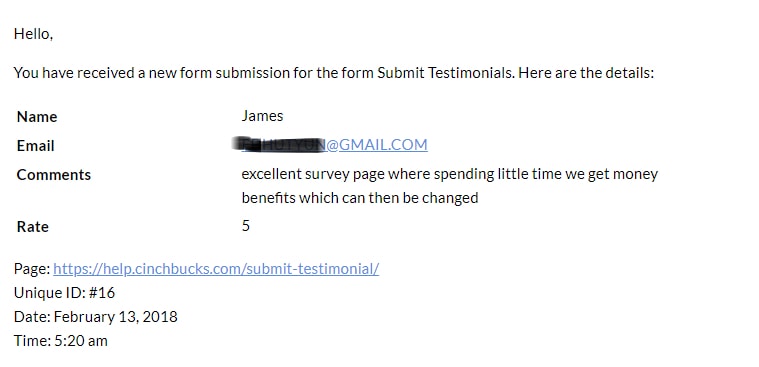Click the Time 5:20 am line
The height and width of the screenshot is (367, 759).
pyautogui.click(x=61, y=341)
